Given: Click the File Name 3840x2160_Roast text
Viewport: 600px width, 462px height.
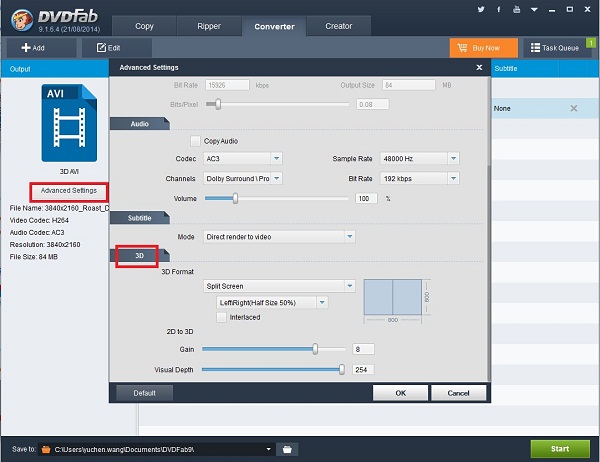Looking at the screenshot, I should tap(59, 208).
